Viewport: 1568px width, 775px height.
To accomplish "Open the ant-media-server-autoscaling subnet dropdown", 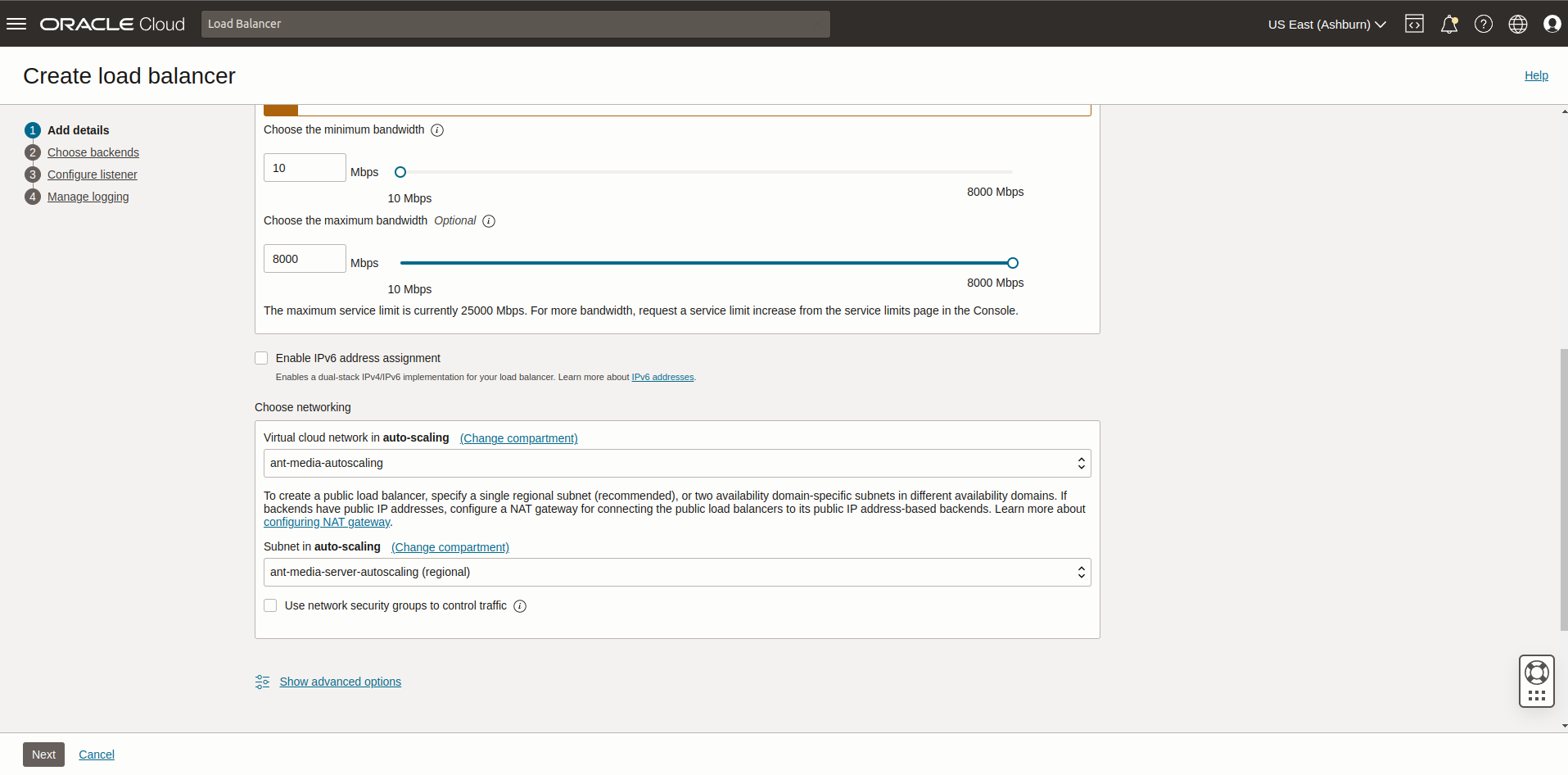I will (x=677, y=572).
